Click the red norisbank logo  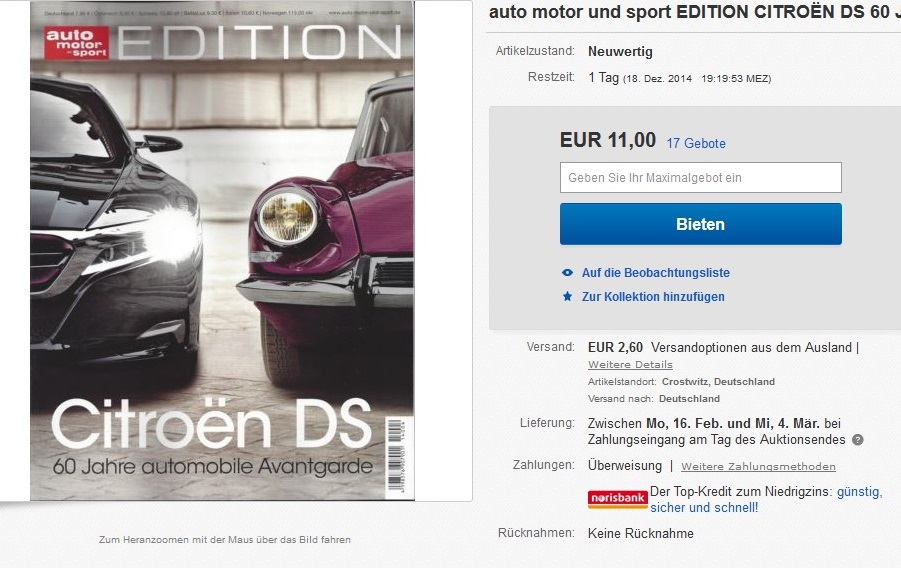tap(618, 498)
